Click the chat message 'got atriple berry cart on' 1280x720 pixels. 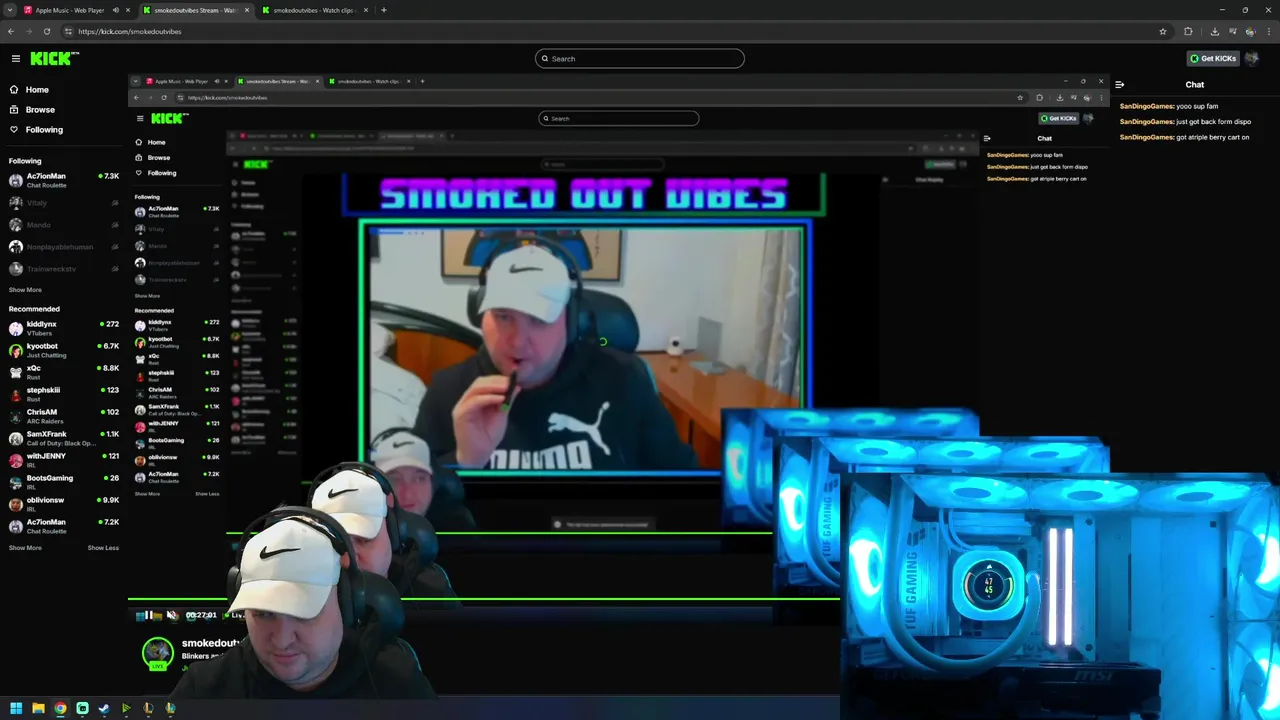pos(1213,137)
